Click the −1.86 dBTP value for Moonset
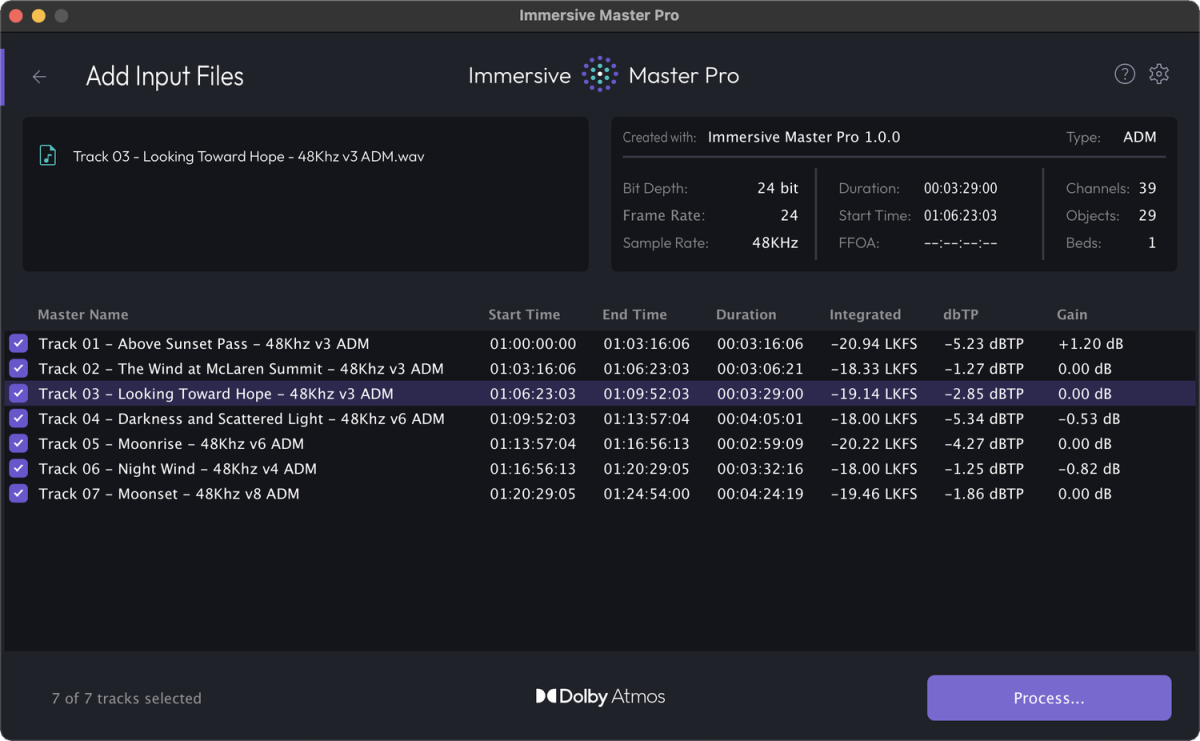Viewport: 1200px width, 741px height. click(x=983, y=493)
